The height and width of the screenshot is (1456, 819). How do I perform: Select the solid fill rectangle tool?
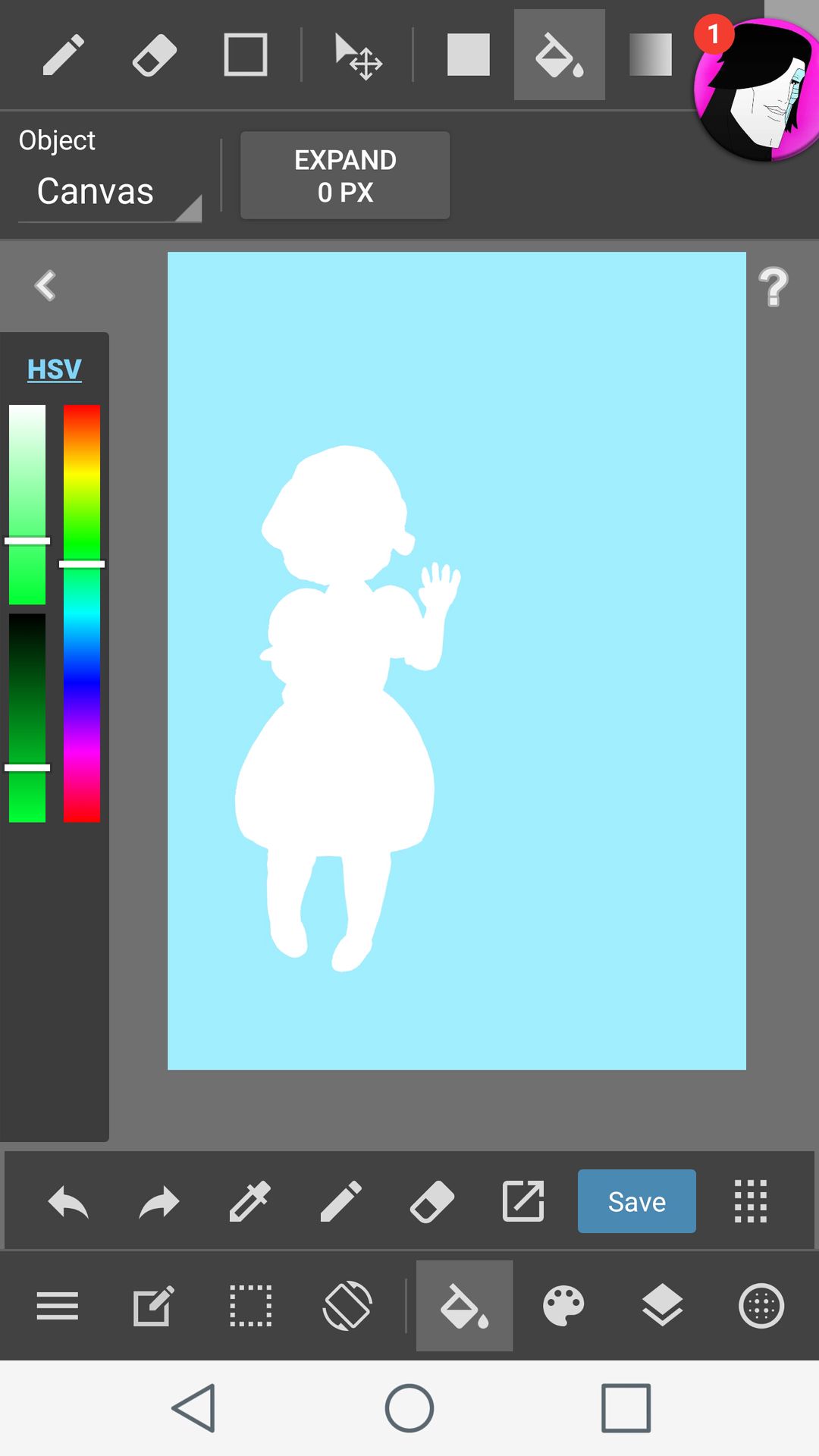click(469, 55)
